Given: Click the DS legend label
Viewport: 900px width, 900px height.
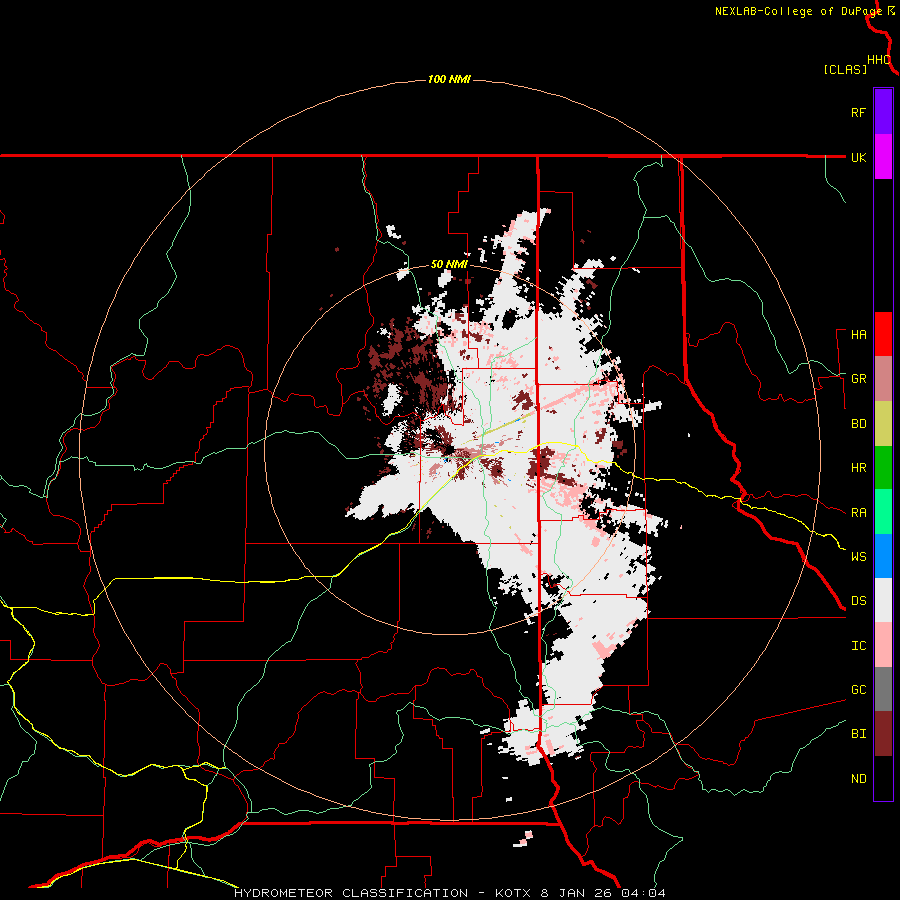Looking at the screenshot, I should (x=858, y=601).
